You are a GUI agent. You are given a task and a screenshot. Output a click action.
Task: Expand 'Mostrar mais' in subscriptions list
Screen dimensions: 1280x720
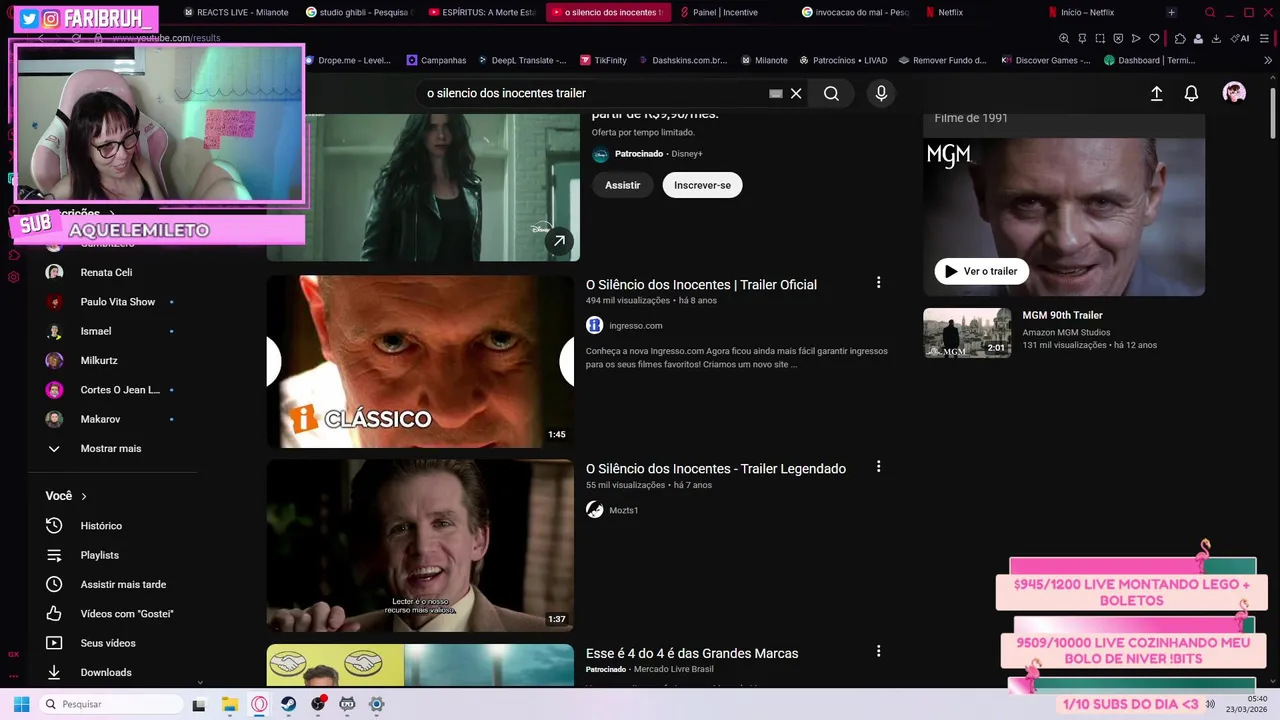click(x=110, y=449)
